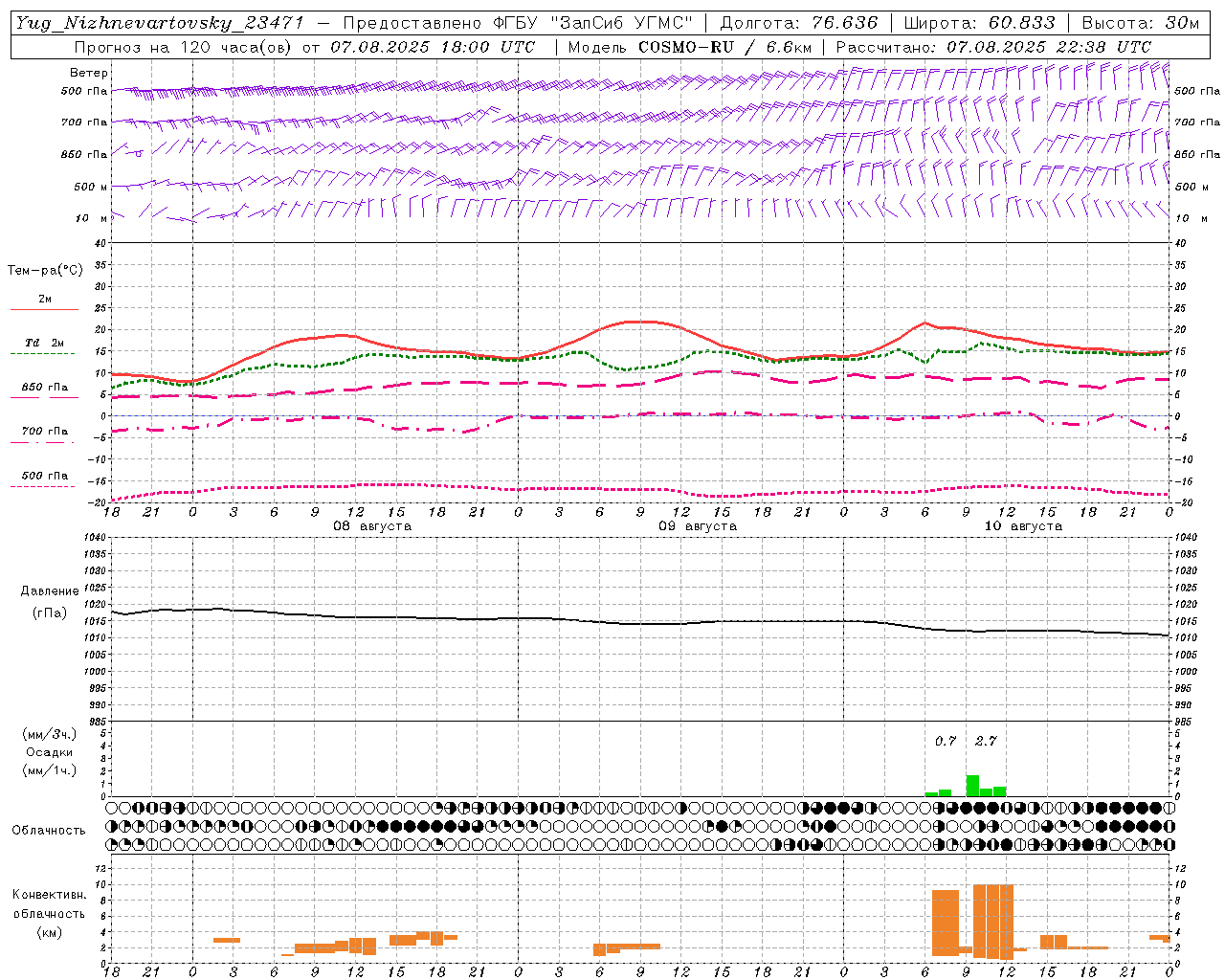This screenshot has height=980, width=1225.
Task: Click the 'Конвективн.' convective cloud label
Action: [49, 895]
